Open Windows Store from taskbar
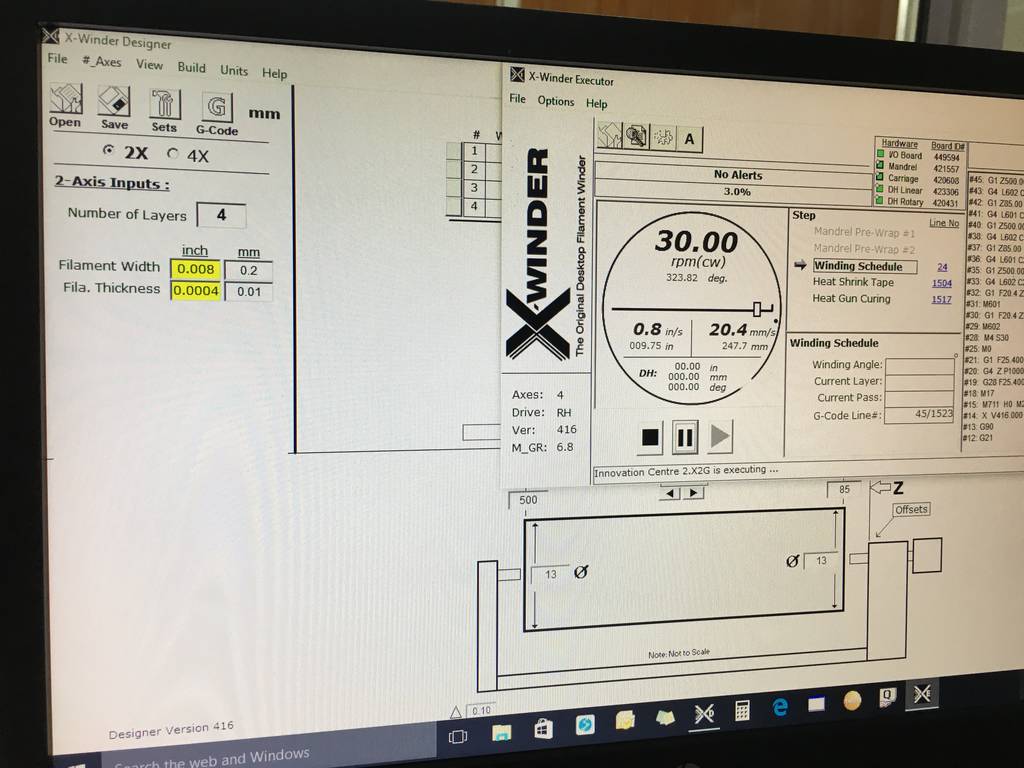 [543, 728]
